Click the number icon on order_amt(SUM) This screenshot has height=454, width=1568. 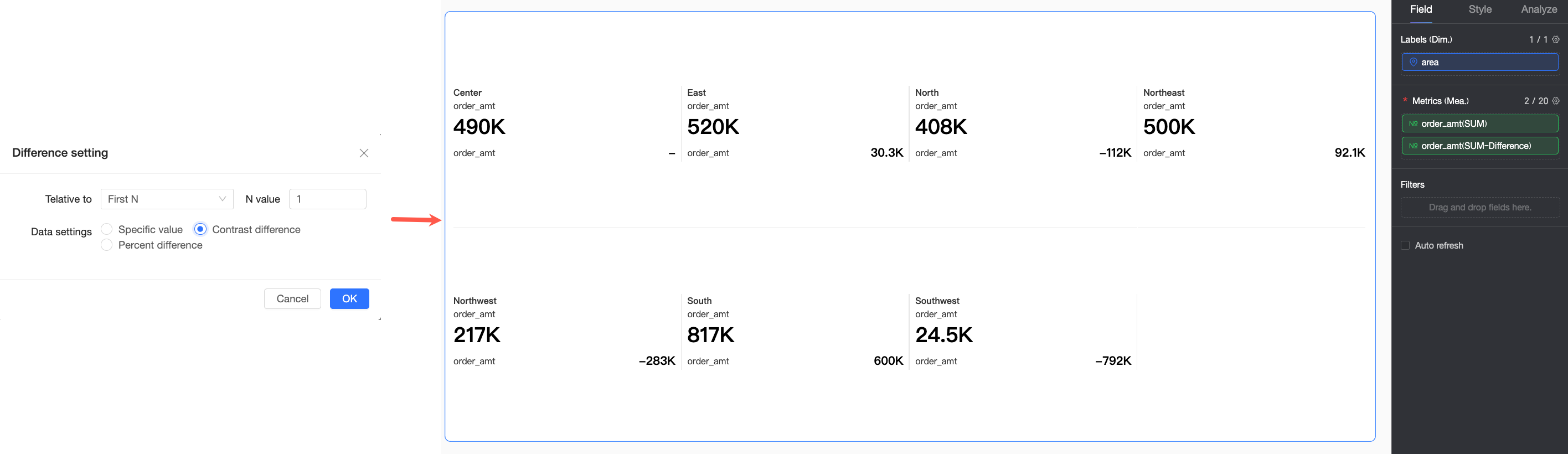click(1414, 123)
